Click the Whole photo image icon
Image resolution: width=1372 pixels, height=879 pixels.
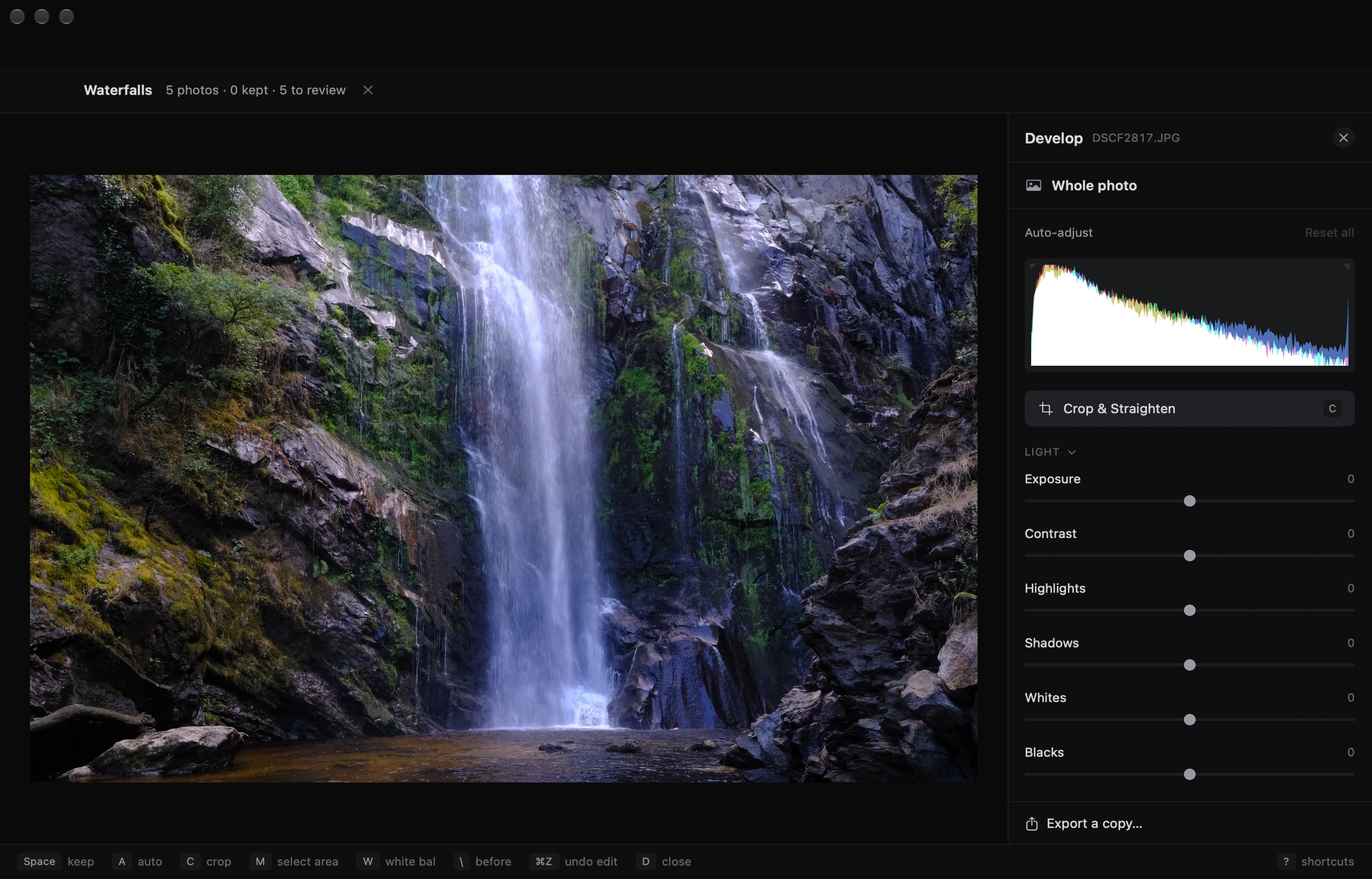tap(1034, 185)
